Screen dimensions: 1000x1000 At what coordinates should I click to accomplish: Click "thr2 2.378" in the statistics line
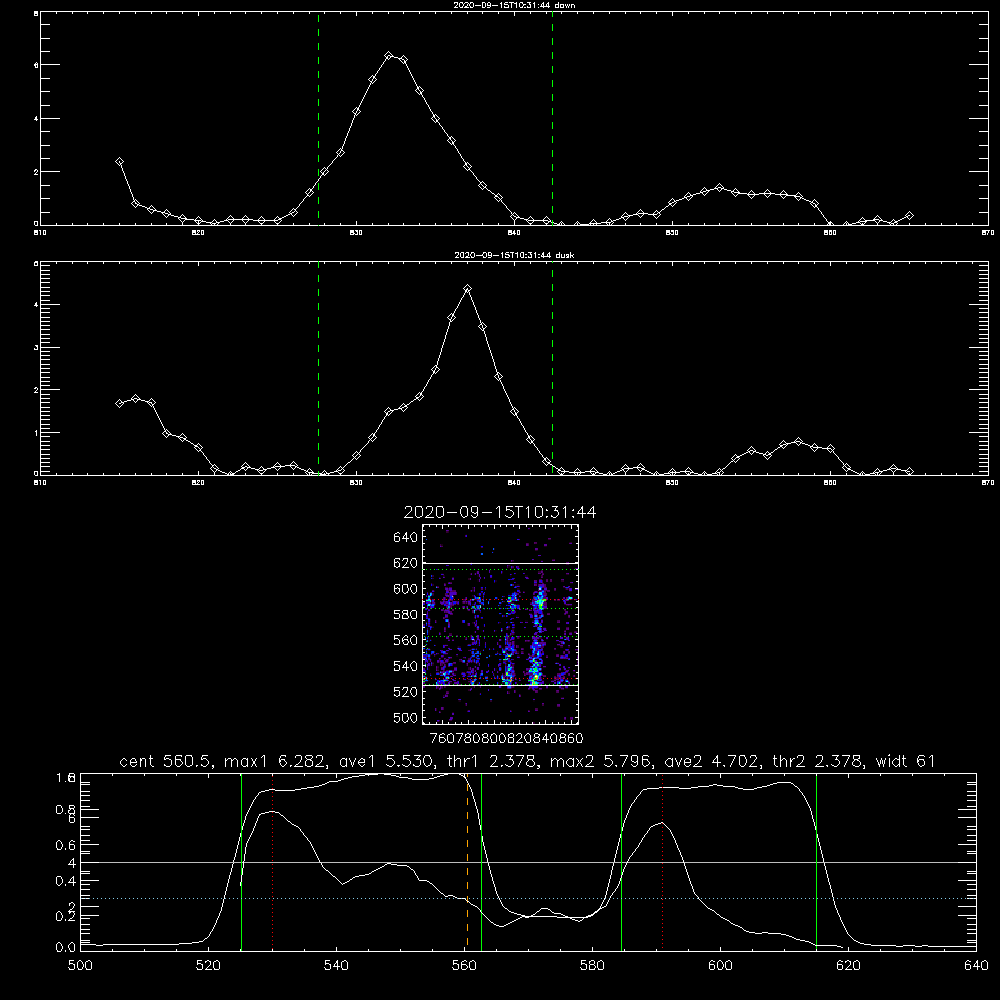point(818,761)
